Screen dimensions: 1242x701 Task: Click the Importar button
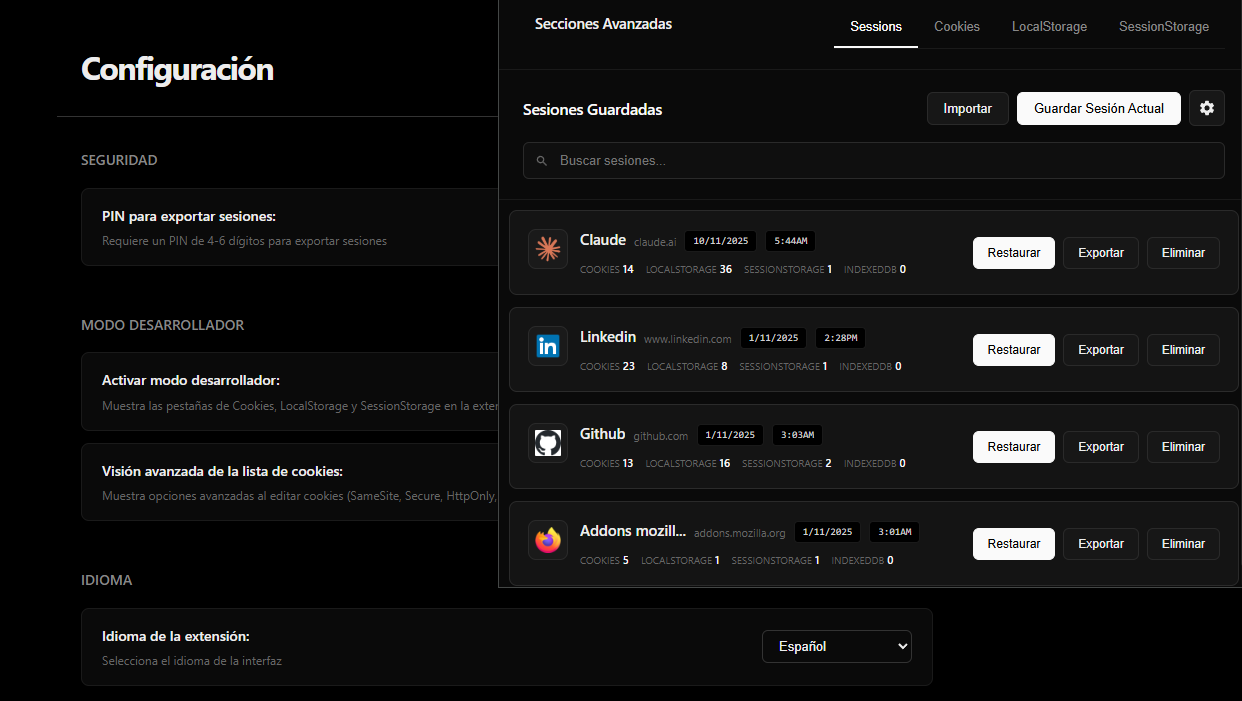point(967,108)
